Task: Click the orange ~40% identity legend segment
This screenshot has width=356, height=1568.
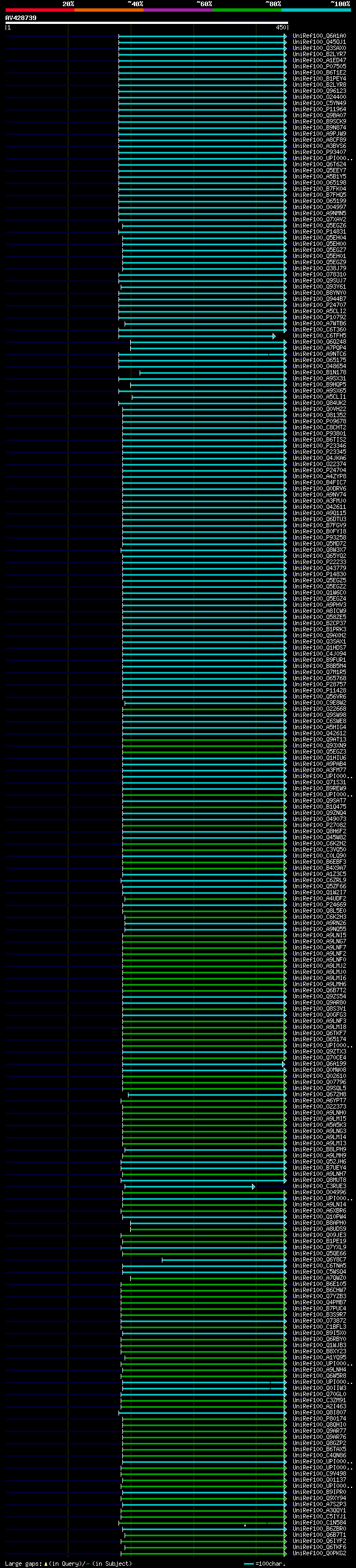Action: (x=109, y=10)
